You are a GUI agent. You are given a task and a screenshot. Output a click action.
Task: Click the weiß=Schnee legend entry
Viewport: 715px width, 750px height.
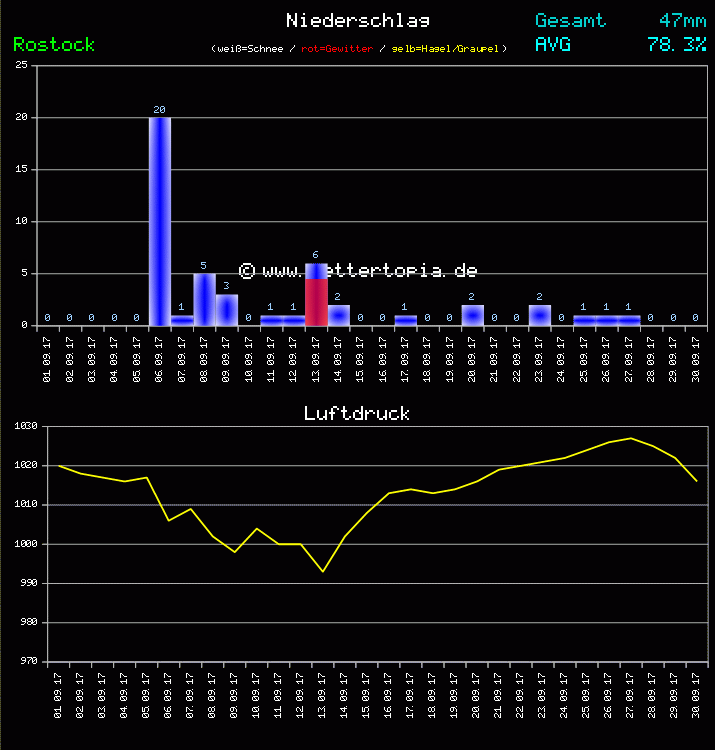coord(249,49)
